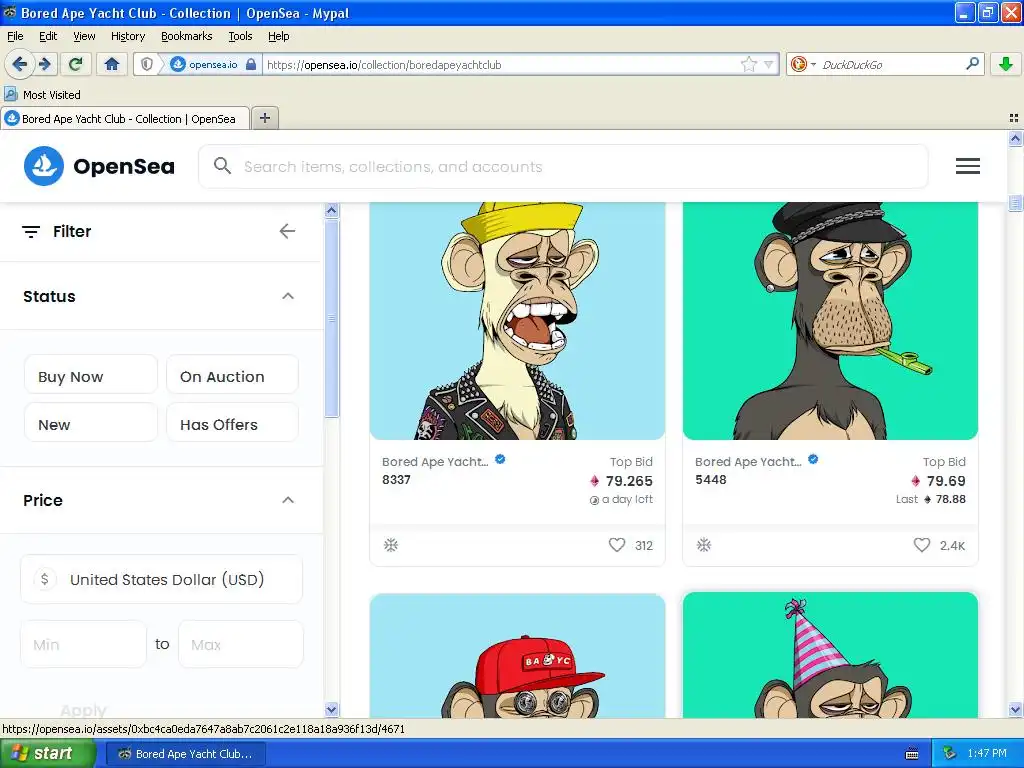The height and width of the screenshot is (768, 1024).
Task: Open the yellow hat ape 8337 image
Action: pyautogui.click(x=517, y=320)
